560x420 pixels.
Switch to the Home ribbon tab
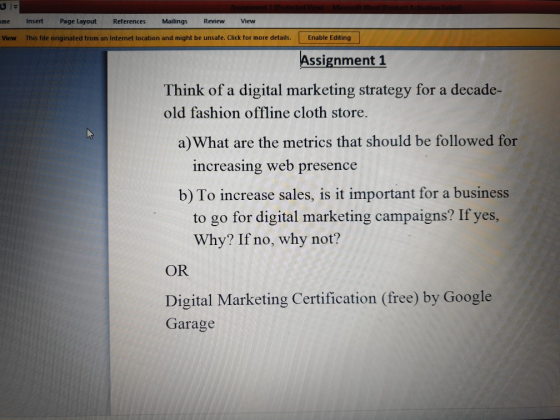click(x=5, y=21)
